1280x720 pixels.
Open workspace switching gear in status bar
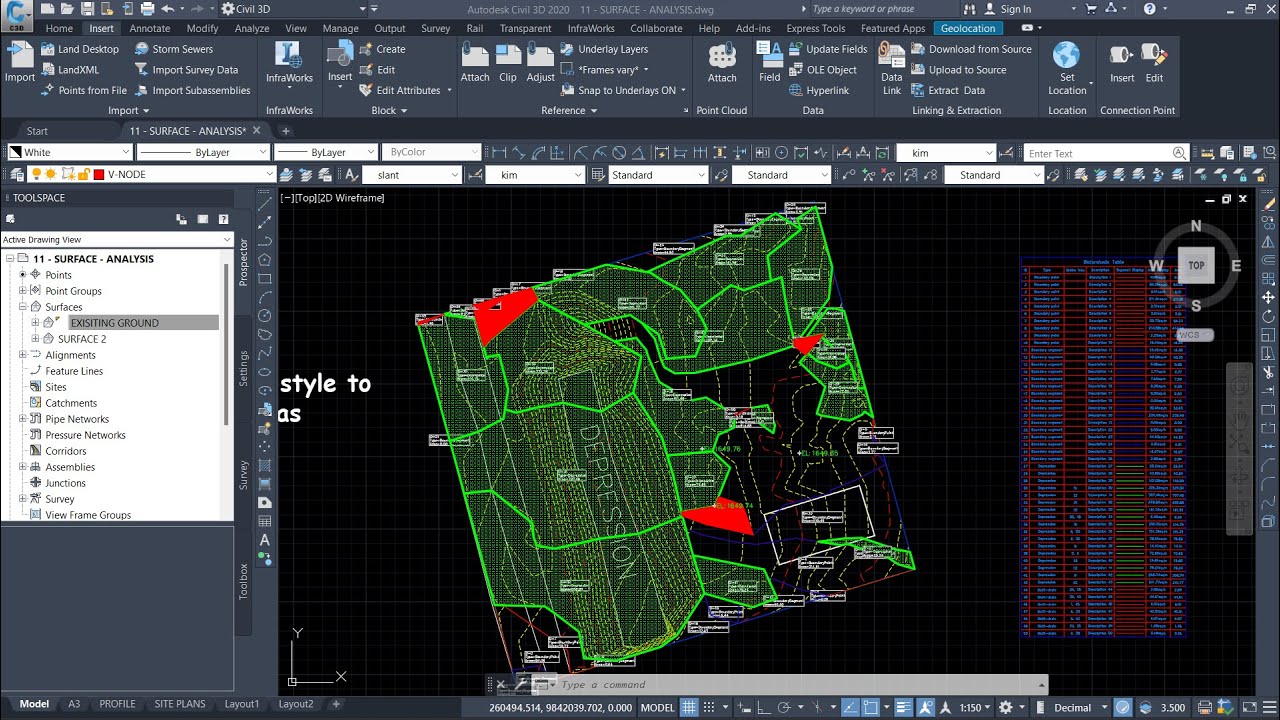coord(1008,707)
